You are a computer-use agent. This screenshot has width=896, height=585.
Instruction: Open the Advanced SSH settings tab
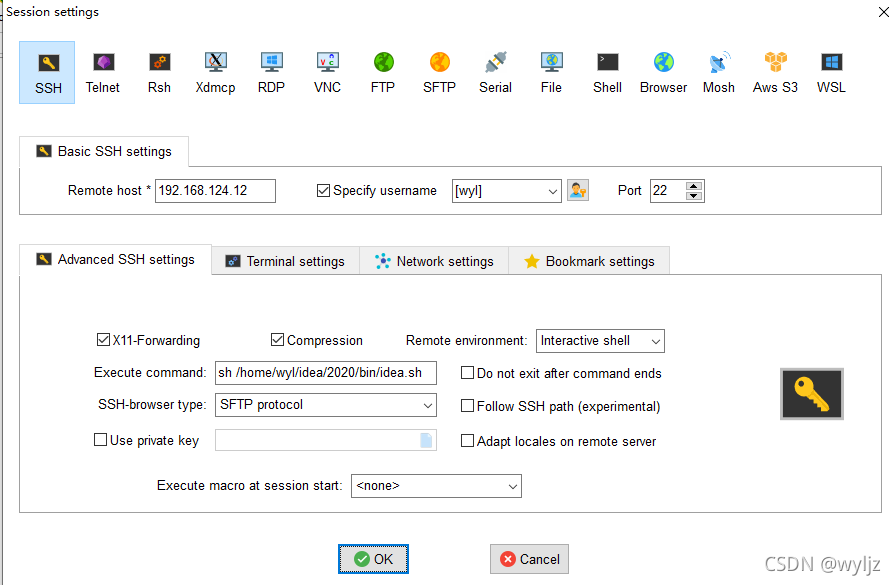click(115, 259)
